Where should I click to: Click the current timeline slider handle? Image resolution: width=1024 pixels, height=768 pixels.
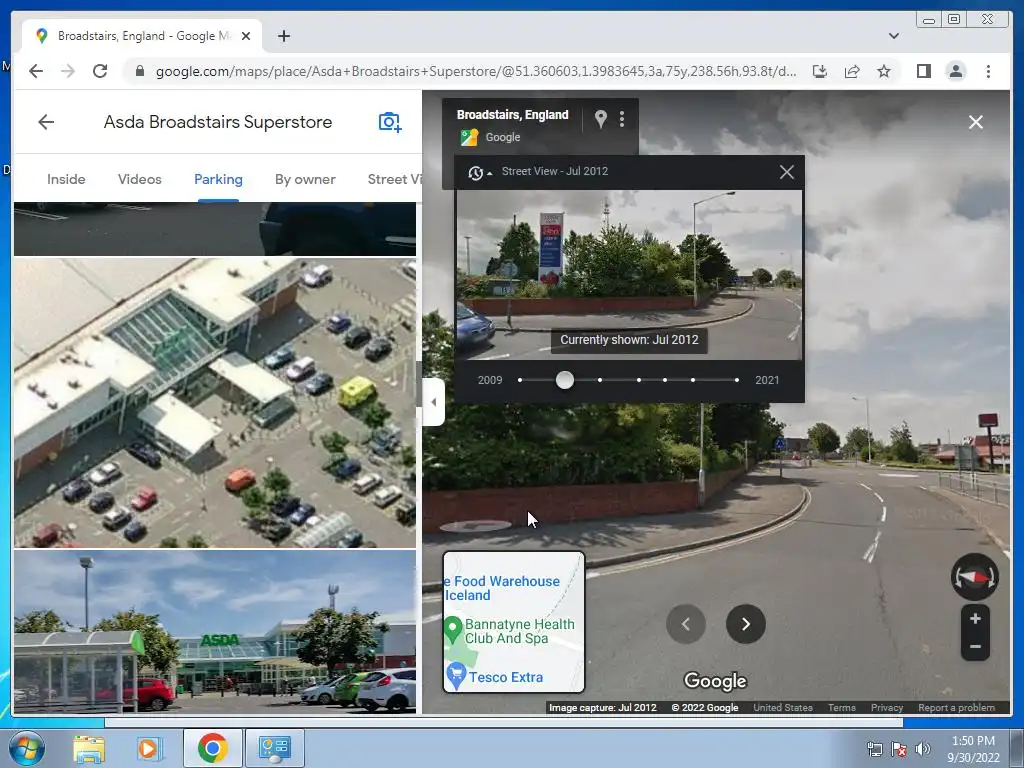(565, 380)
